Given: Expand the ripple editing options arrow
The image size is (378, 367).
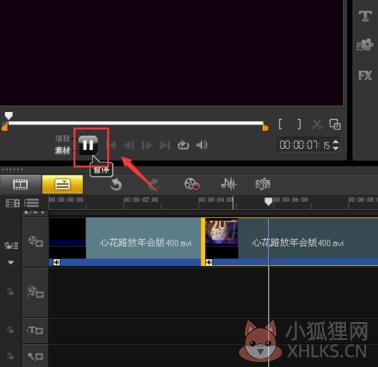Looking at the screenshot, I should tap(11, 262).
